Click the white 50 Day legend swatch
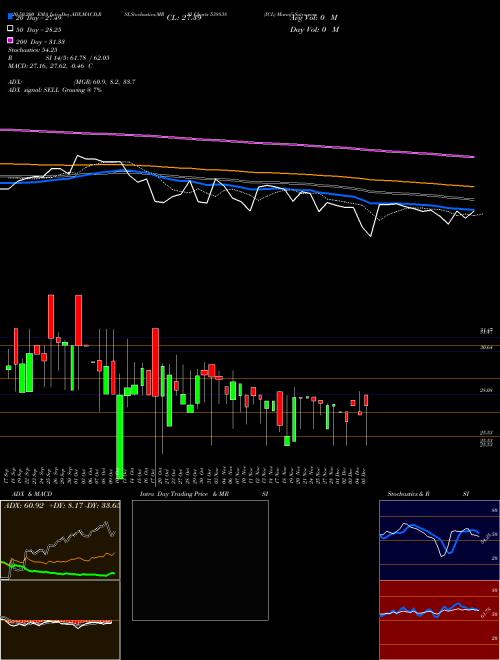Image resolution: width=500 pixels, height=660 pixels. point(11,29)
